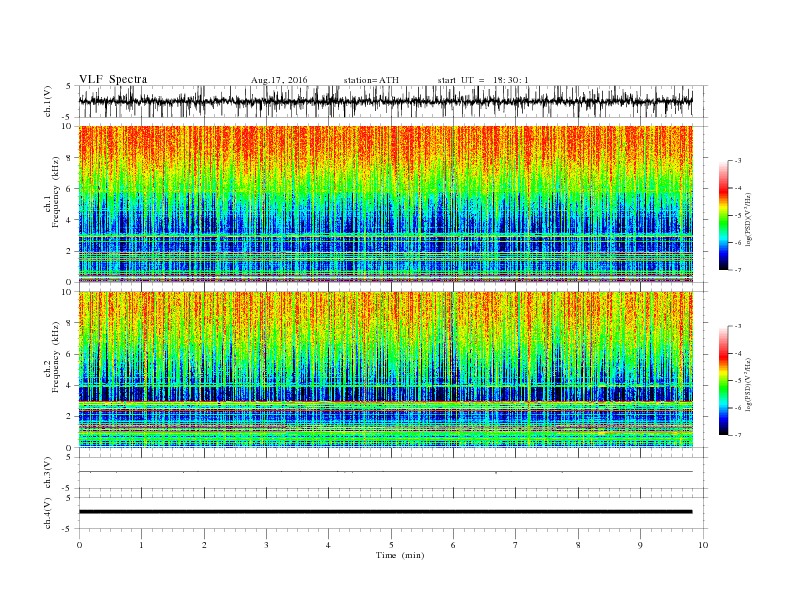
Task: Click the "VLF Spectra" plot title
Action: click(113, 79)
